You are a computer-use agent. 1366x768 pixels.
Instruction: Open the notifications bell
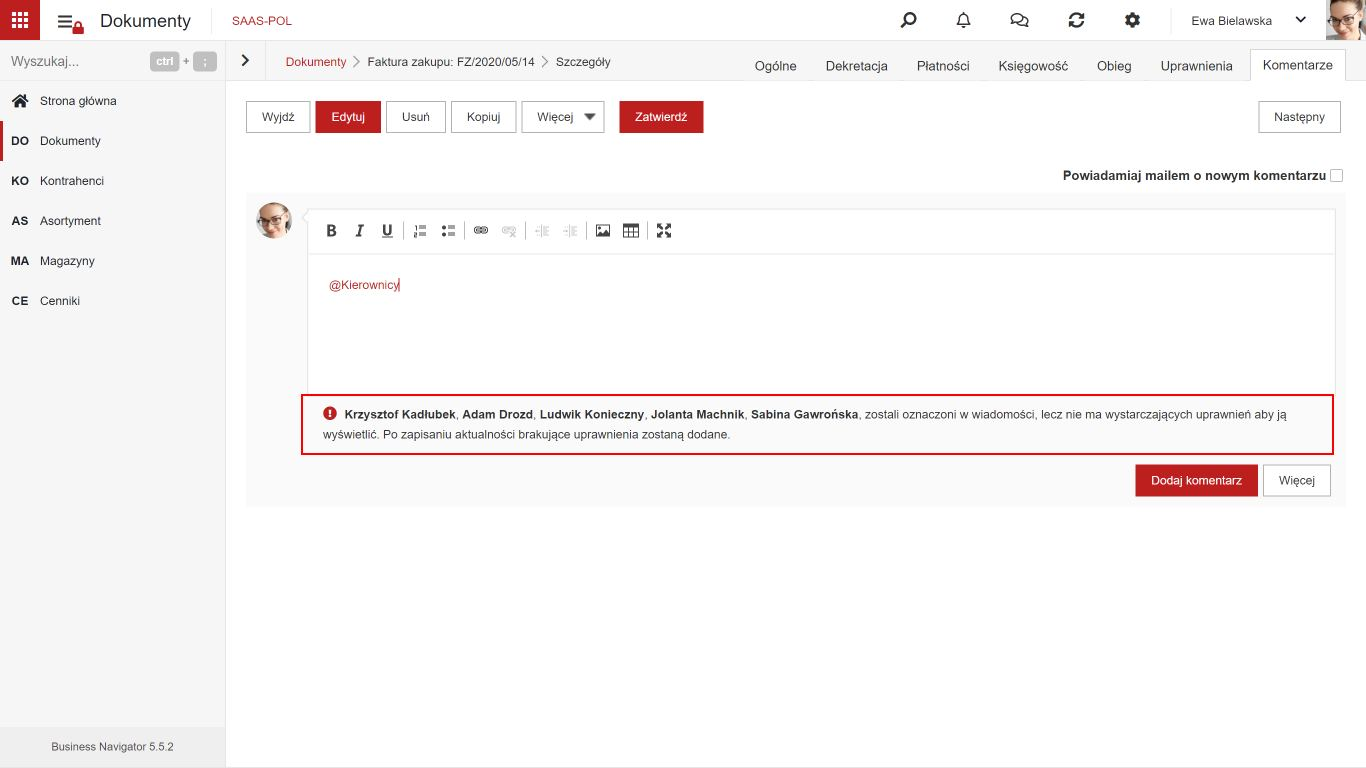click(964, 20)
